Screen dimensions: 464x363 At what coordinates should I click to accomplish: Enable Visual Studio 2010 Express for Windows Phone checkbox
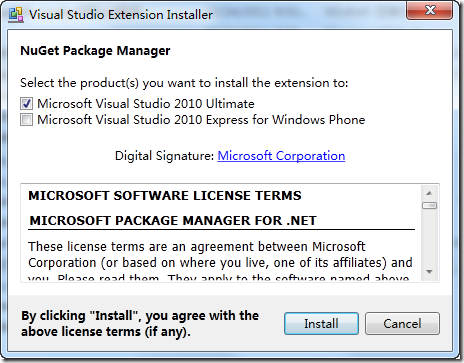pos(26,120)
